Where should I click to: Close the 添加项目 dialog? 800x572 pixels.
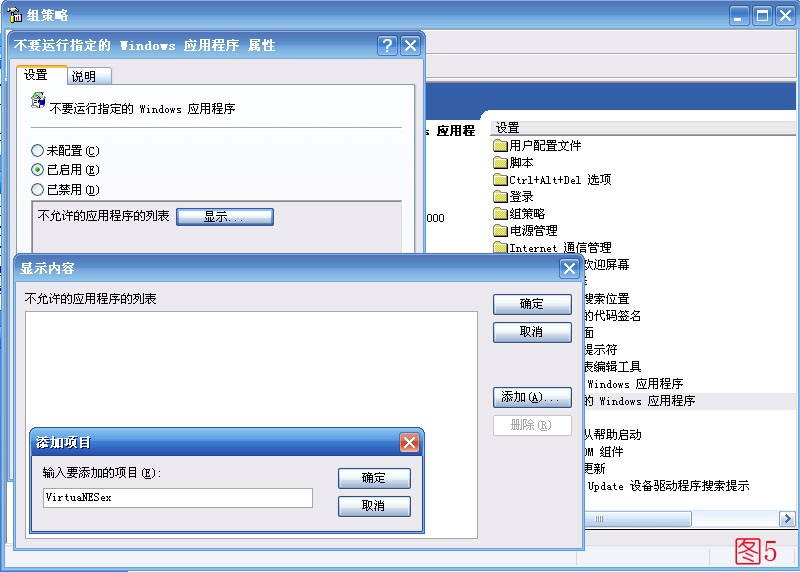pyautogui.click(x=409, y=442)
